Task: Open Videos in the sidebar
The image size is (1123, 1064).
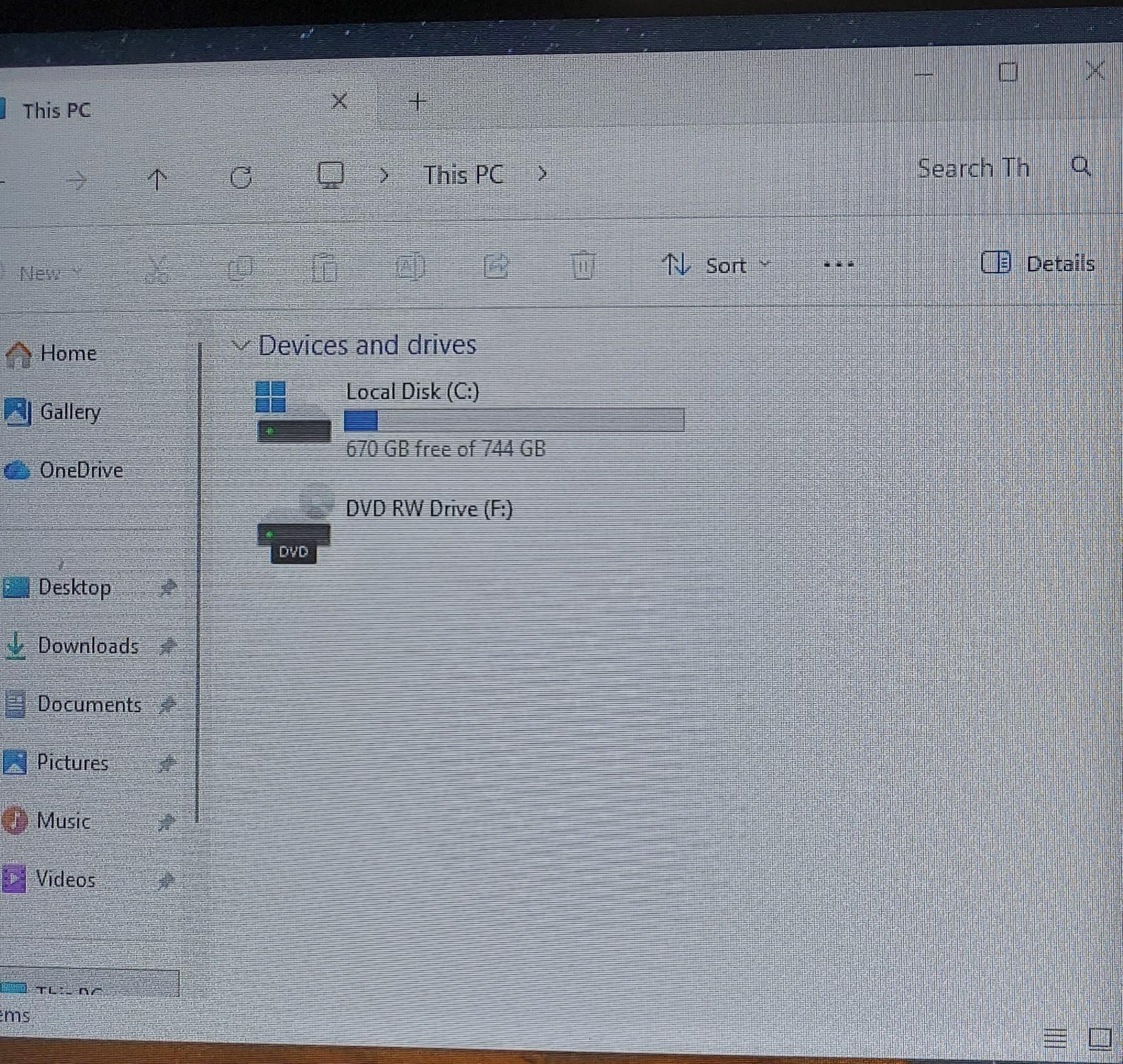Action: coord(49,879)
